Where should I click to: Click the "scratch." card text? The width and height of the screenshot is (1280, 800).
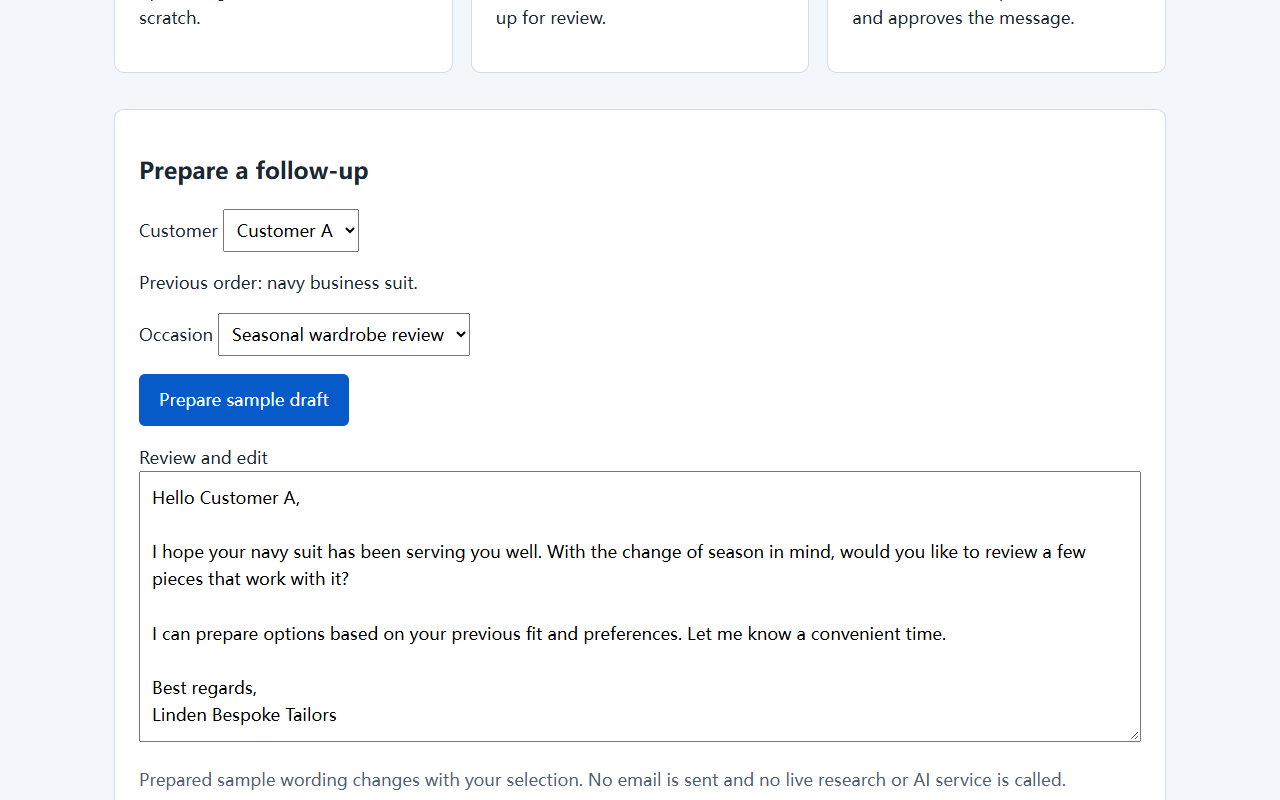point(170,18)
